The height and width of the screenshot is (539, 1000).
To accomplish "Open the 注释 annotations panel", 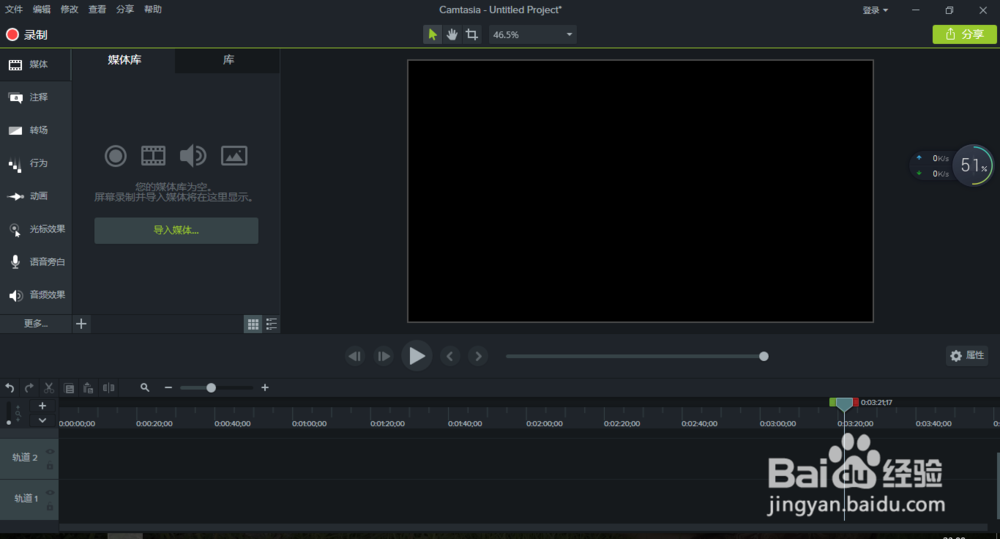I will click(x=35, y=97).
